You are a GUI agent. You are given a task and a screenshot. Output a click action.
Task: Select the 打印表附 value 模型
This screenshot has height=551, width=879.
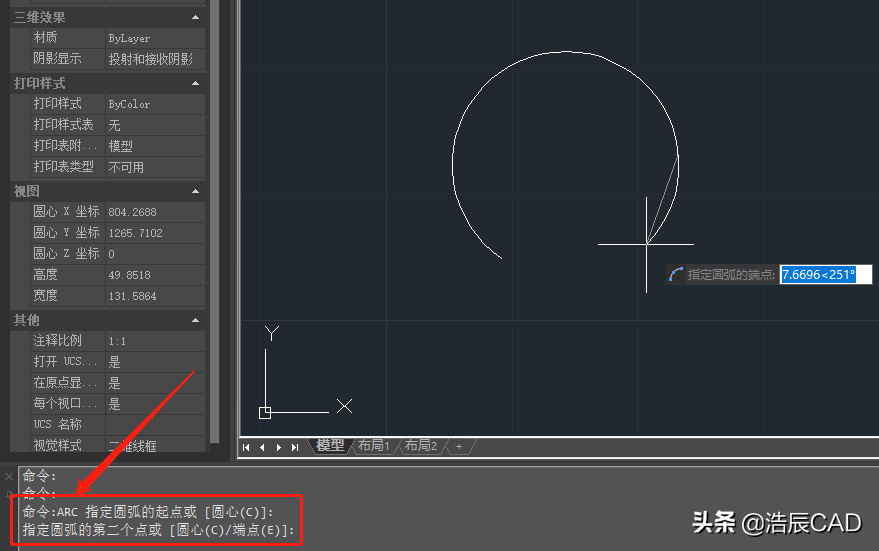[155, 146]
